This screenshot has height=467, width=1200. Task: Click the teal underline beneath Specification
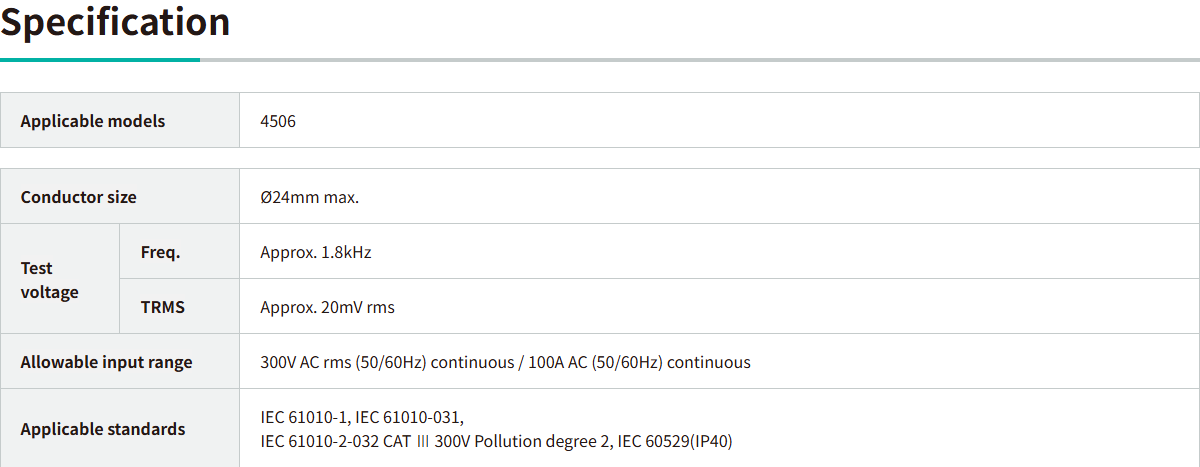(100, 60)
